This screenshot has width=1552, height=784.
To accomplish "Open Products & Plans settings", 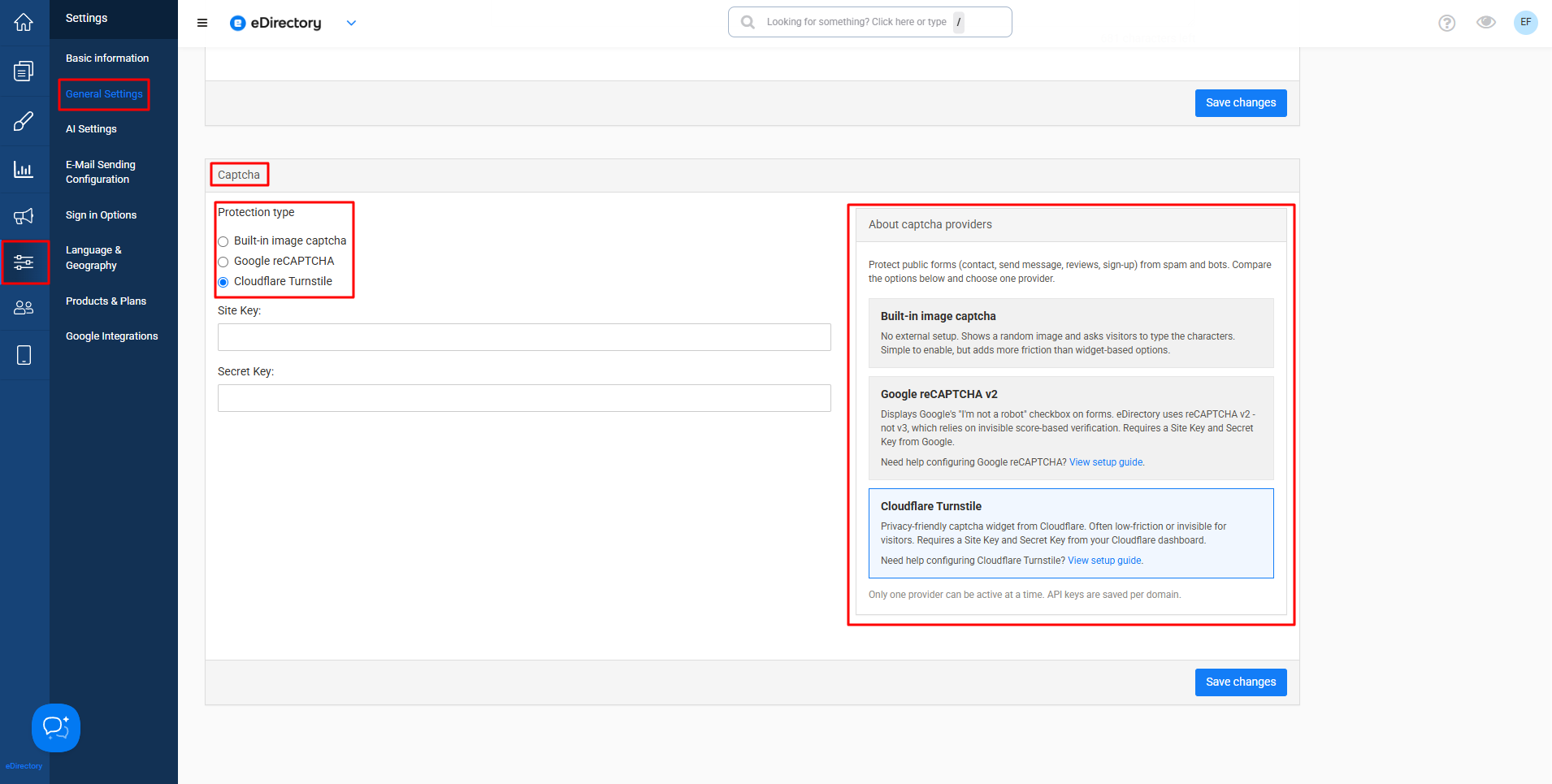I will (106, 301).
